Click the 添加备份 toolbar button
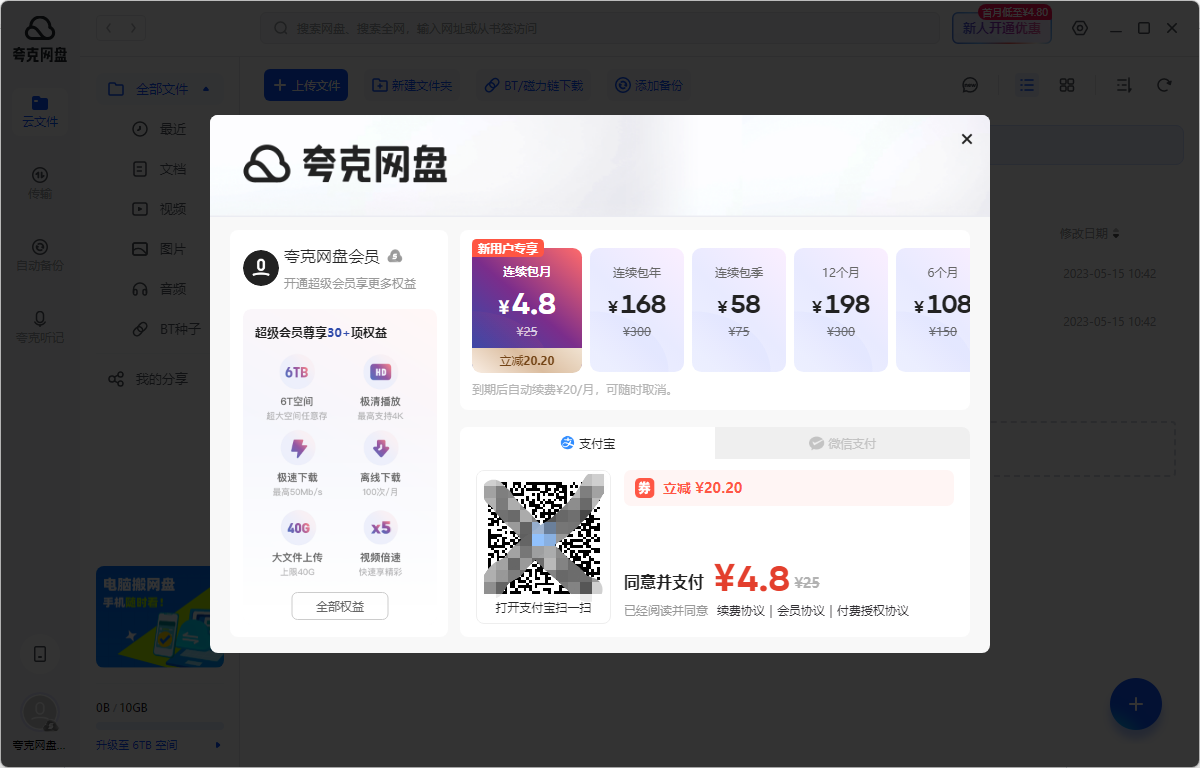 pyautogui.click(x=649, y=85)
